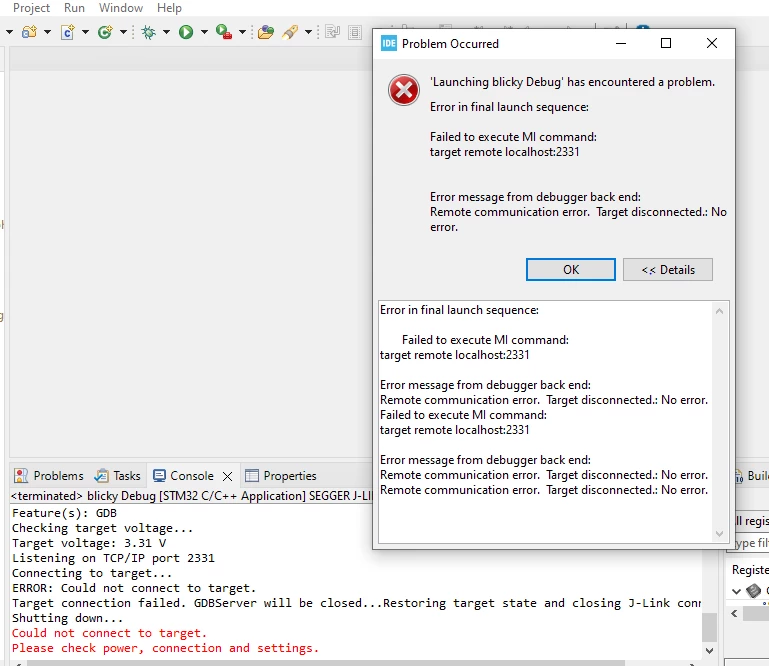
Task: Expand the Search dropdown arrow
Action: coord(308,32)
